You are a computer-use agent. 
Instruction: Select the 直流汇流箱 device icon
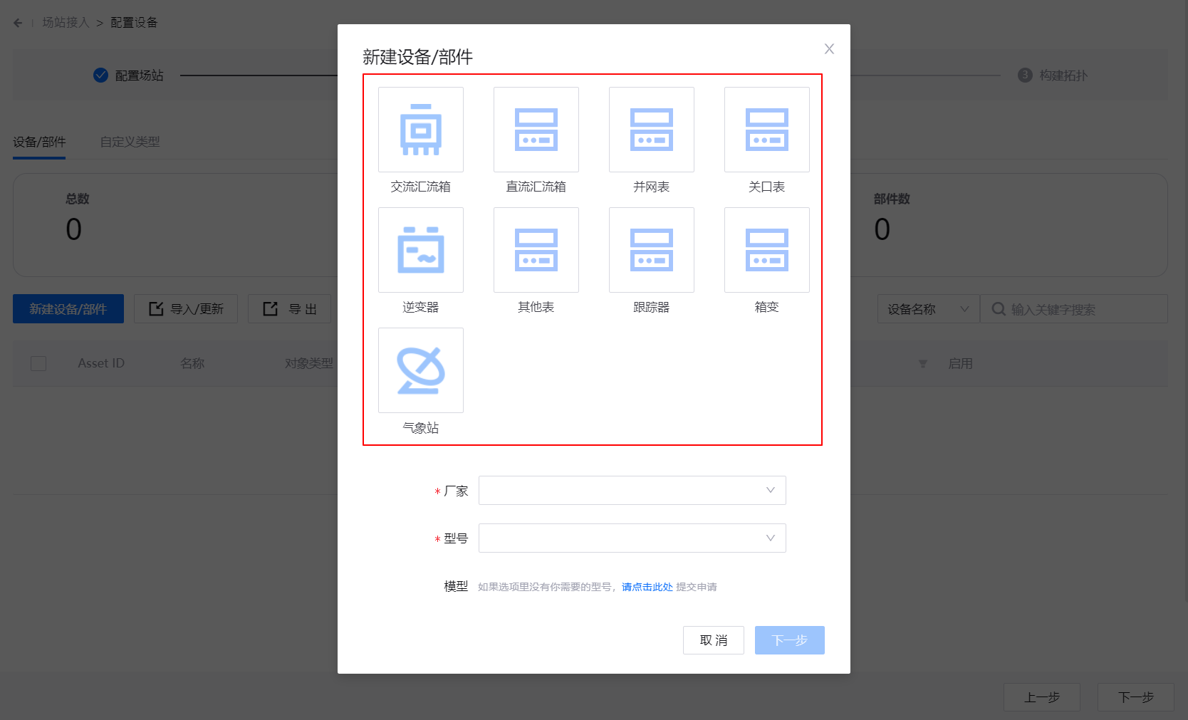(536, 130)
